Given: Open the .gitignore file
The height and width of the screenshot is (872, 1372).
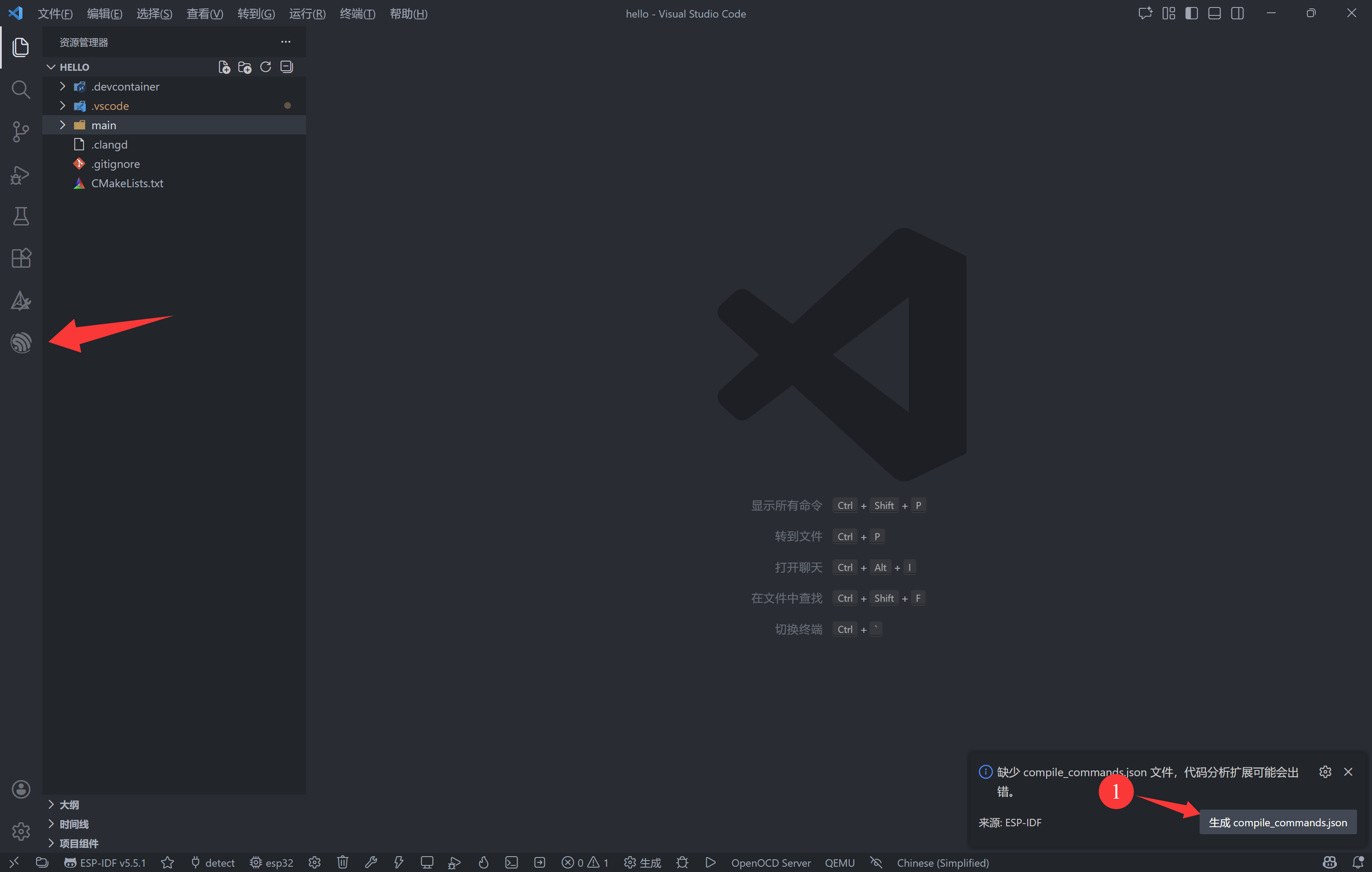Looking at the screenshot, I should (174, 164).
